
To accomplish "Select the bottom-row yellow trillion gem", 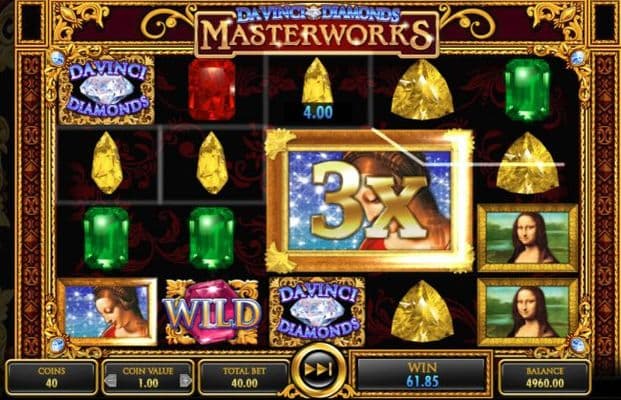I will click(x=422, y=310).
